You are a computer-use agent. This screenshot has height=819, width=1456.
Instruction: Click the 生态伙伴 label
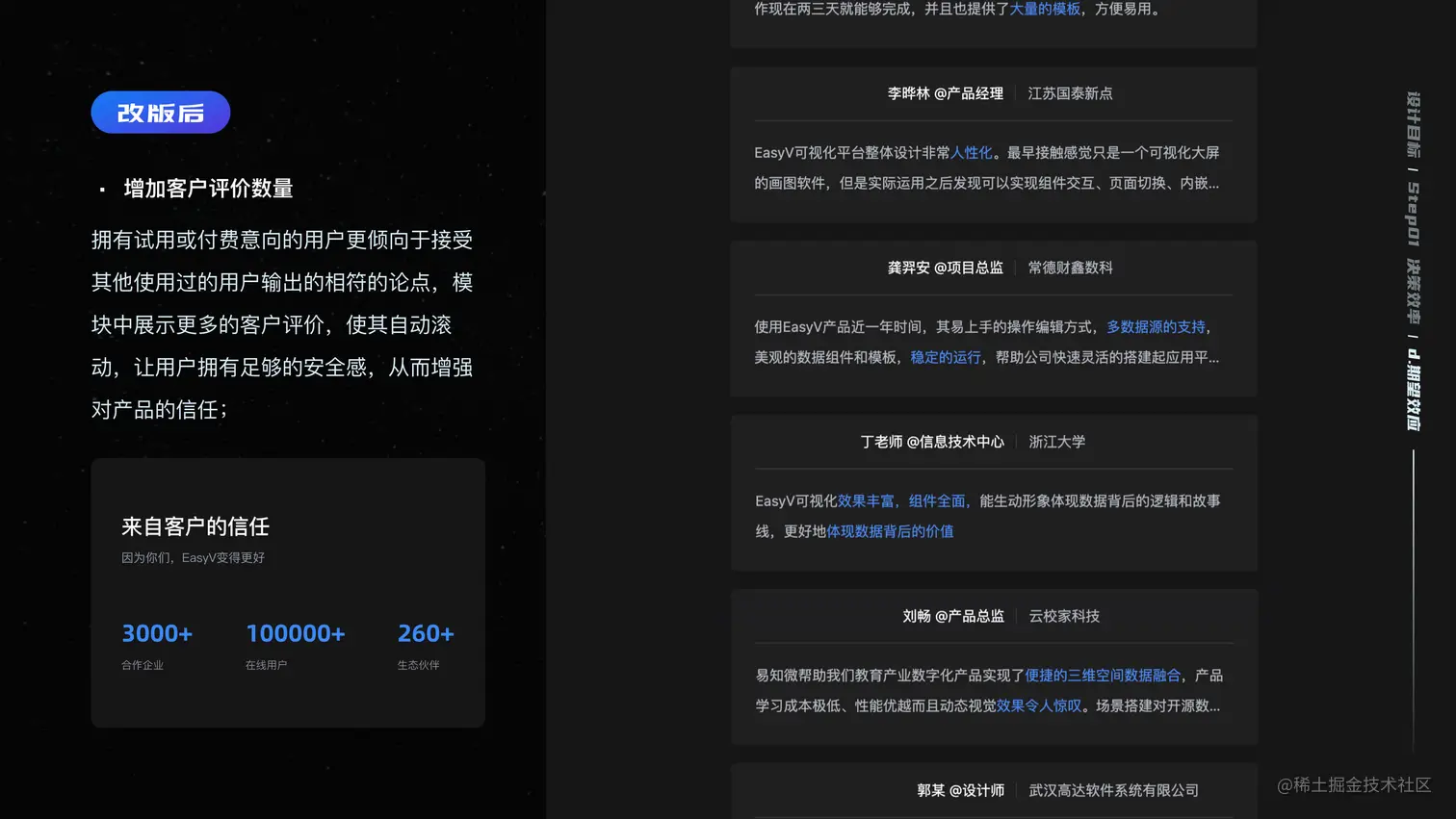click(x=418, y=665)
